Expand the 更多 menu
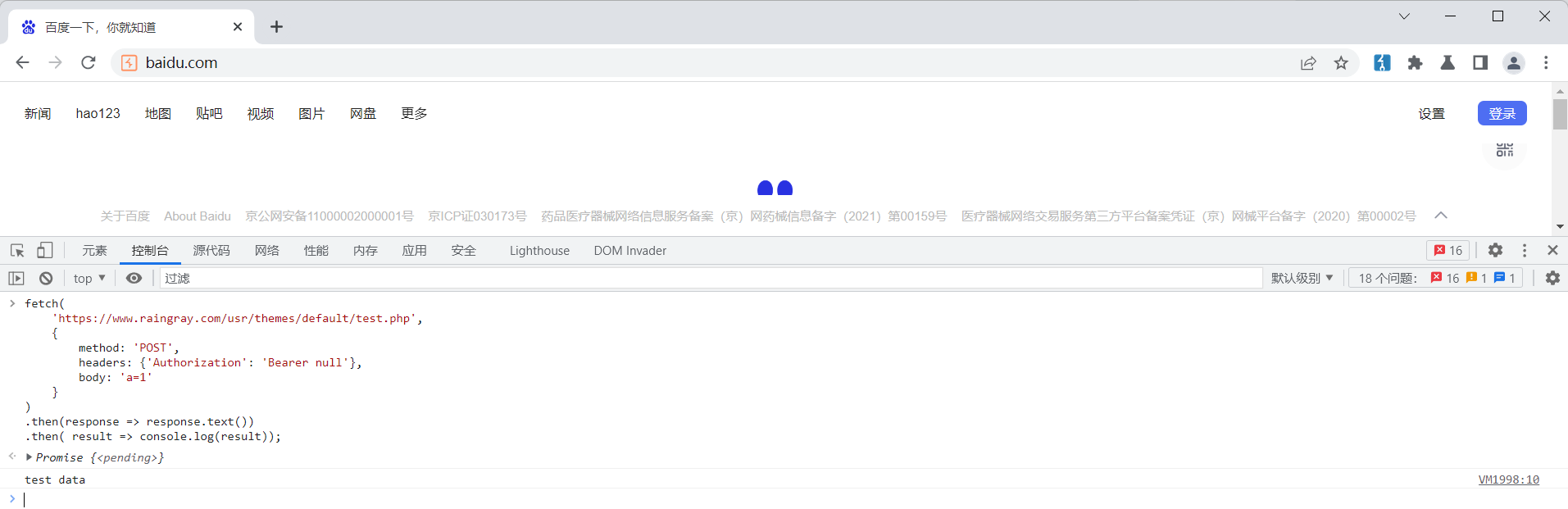 [414, 113]
